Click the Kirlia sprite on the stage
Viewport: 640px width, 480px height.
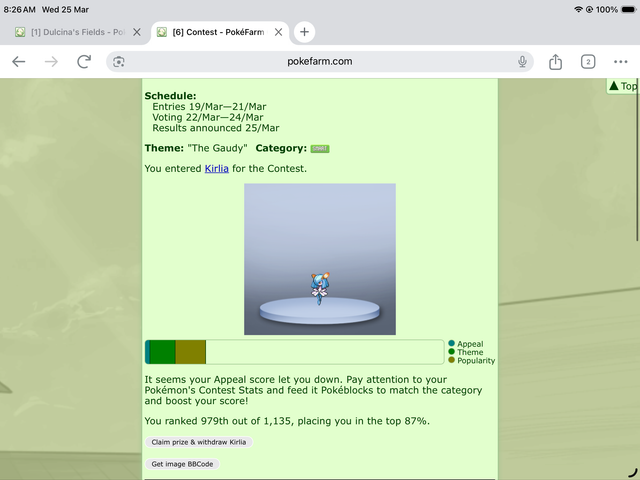click(320, 289)
